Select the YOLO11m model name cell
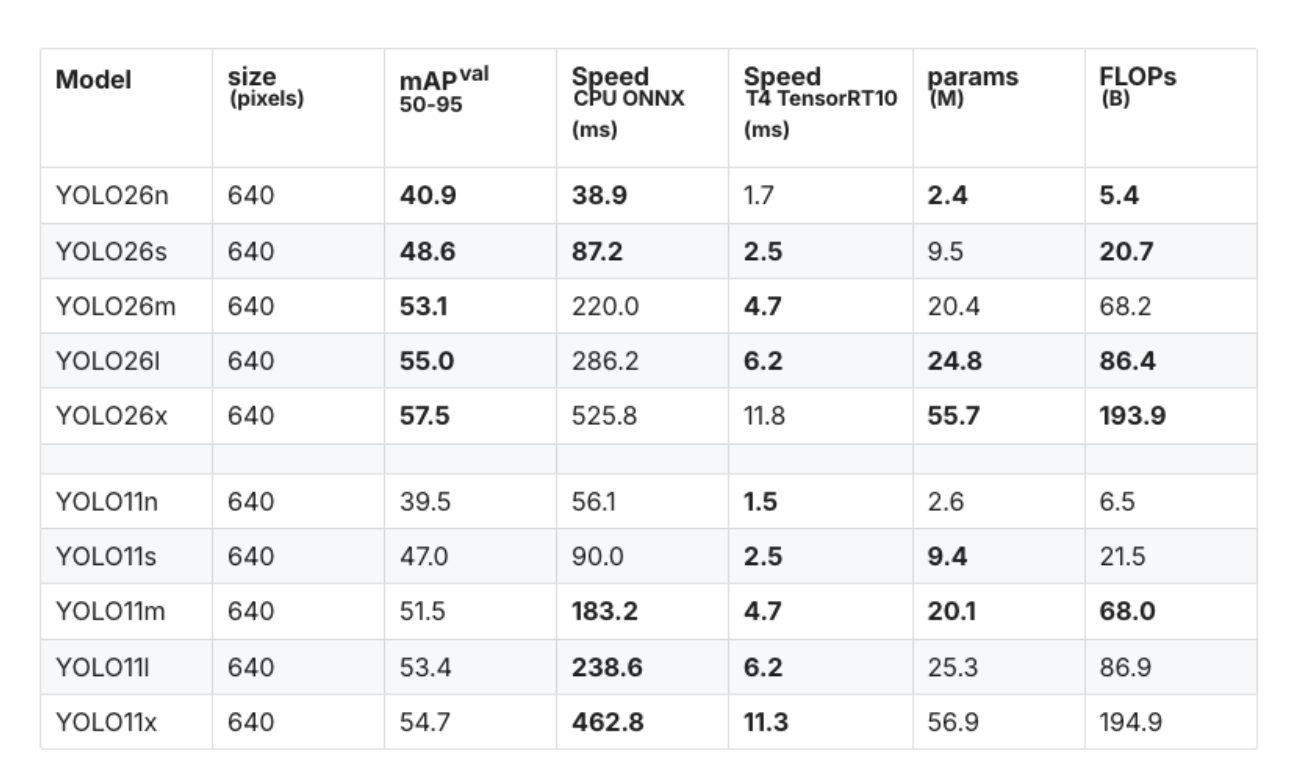The image size is (1290, 784). [110, 611]
